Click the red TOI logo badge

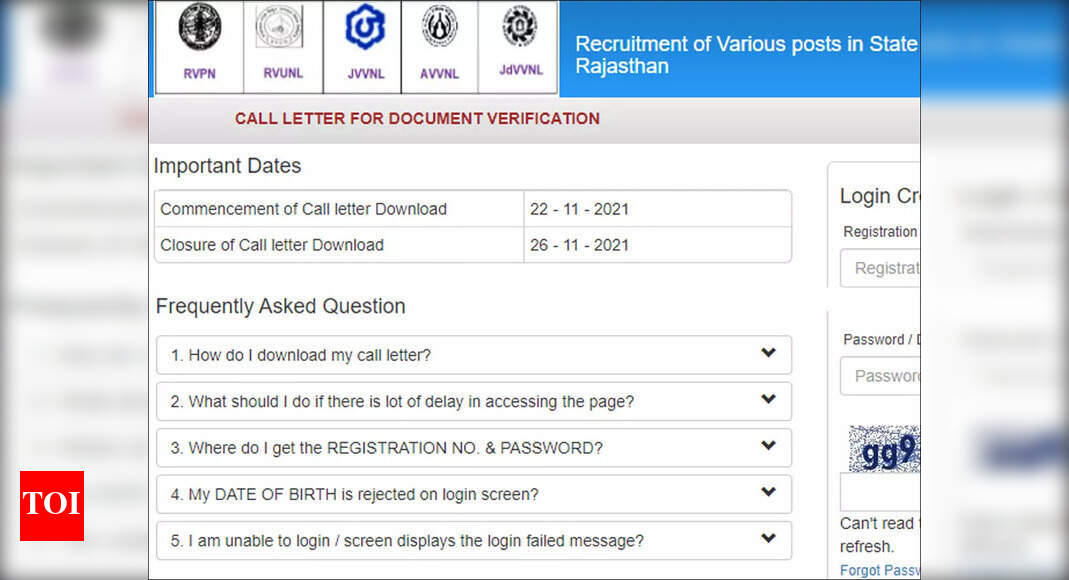(x=52, y=506)
